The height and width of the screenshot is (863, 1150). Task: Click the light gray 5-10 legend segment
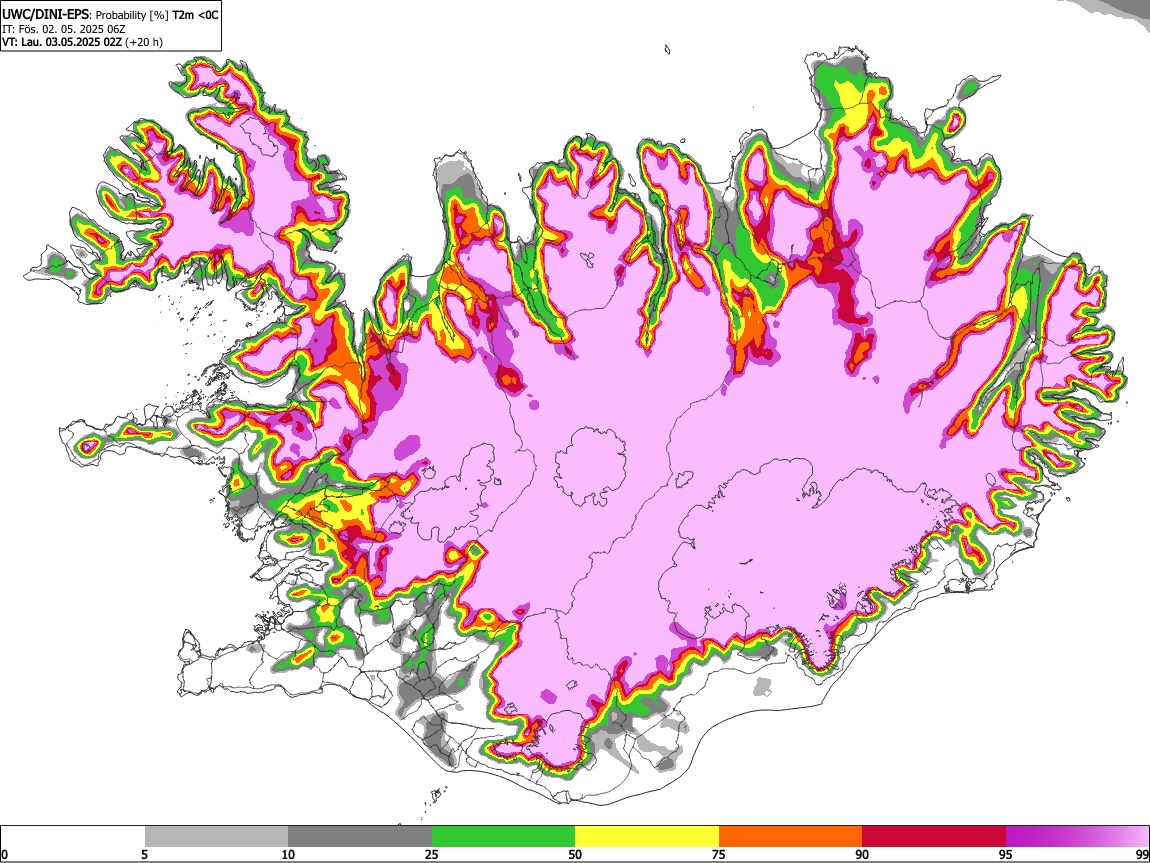click(216, 837)
